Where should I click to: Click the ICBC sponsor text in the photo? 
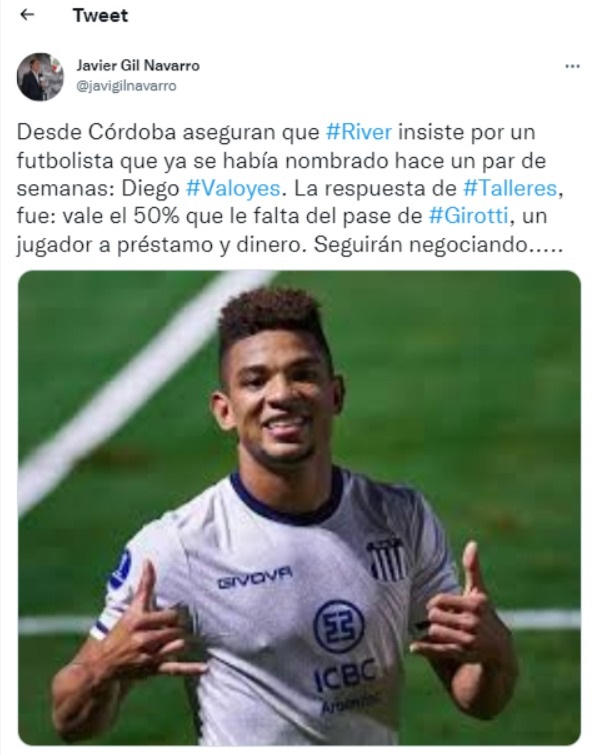(345, 675)
